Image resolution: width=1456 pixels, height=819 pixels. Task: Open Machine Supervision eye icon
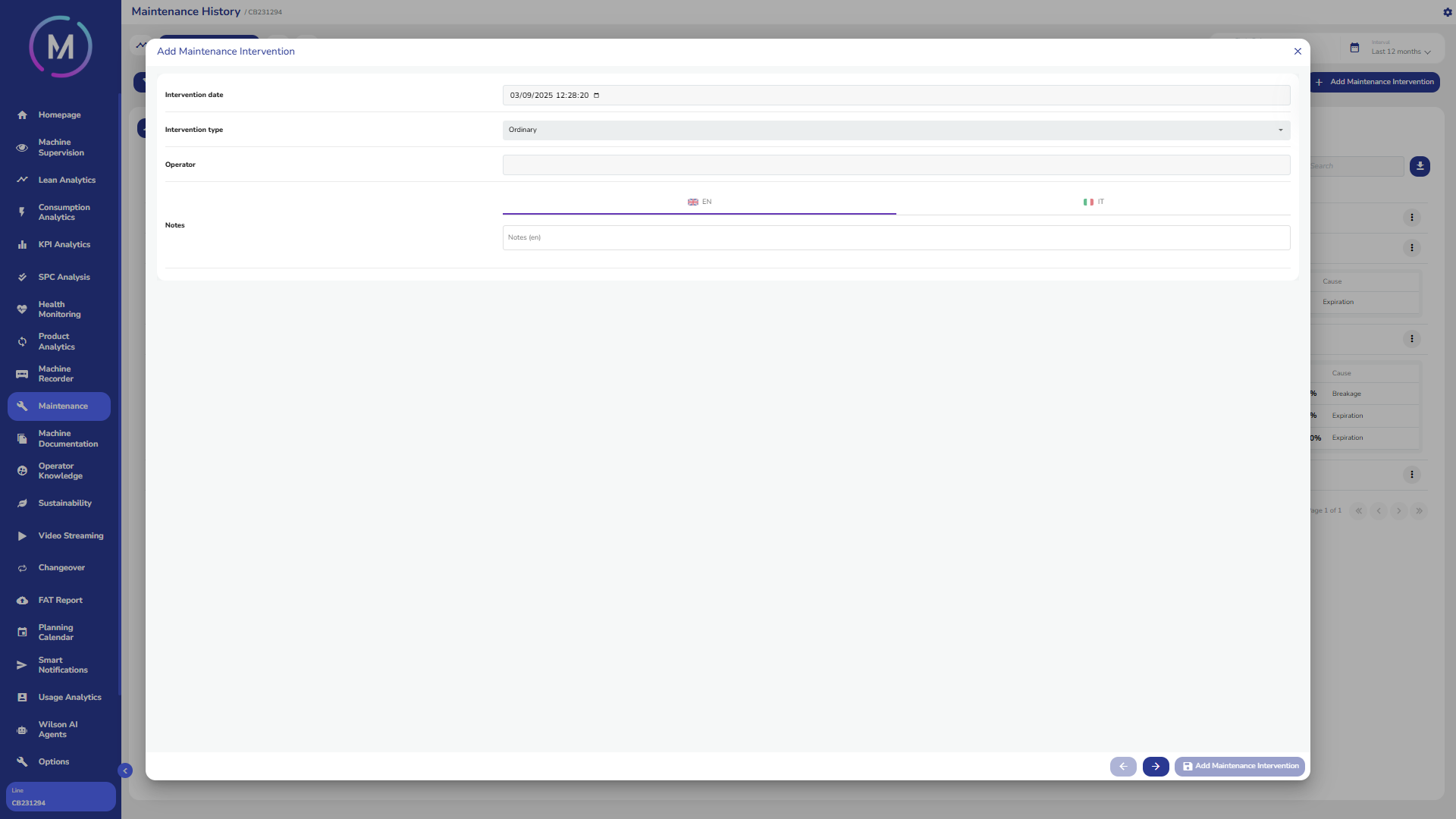(x=22, y=148)
